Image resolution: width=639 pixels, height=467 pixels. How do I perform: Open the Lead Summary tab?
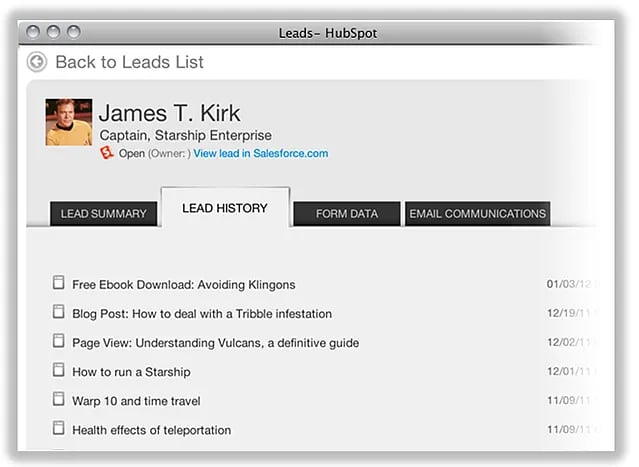(104, 214)
